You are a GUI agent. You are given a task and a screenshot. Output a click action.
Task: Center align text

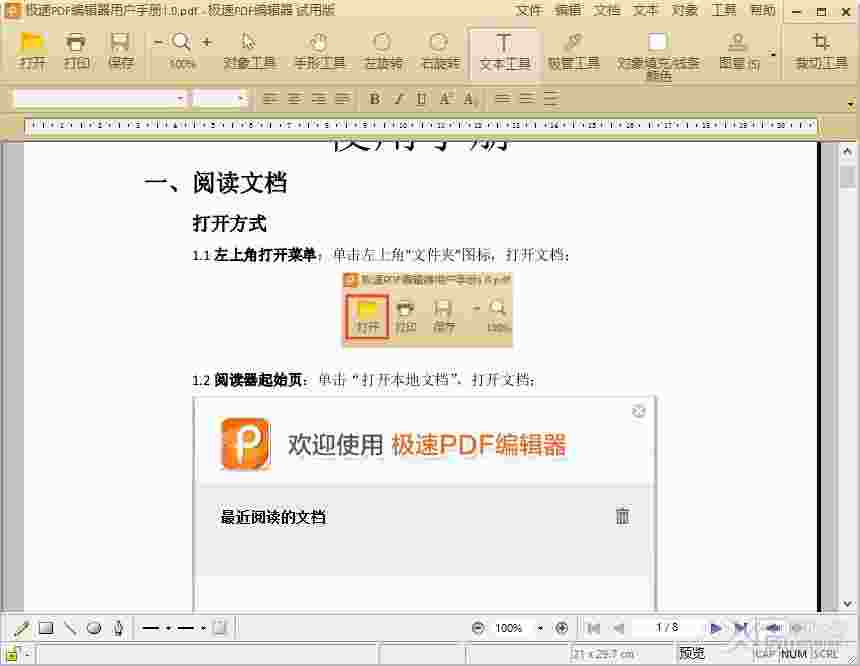[295, 99]
